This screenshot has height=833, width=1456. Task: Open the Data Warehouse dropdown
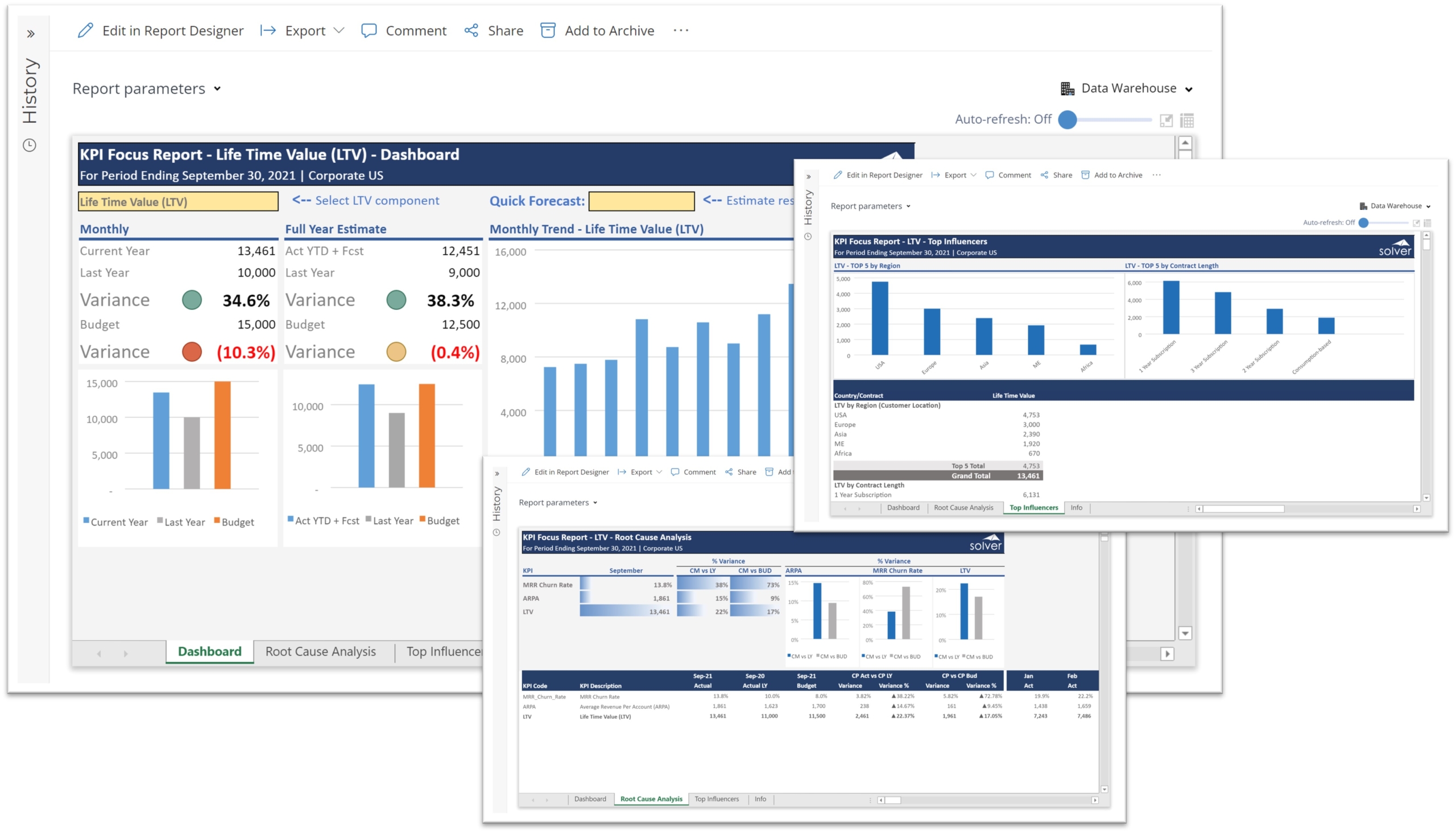coord(1128,89)
